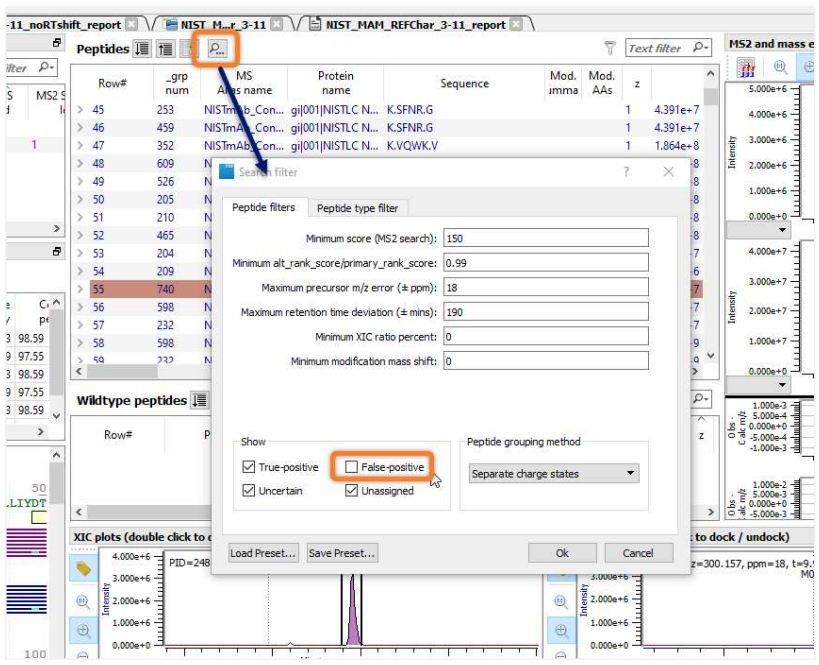Click zoom-in magnifier in right lower plot toolbar
The height and width of the screenshot is (665, 819).
click(561, 630)
